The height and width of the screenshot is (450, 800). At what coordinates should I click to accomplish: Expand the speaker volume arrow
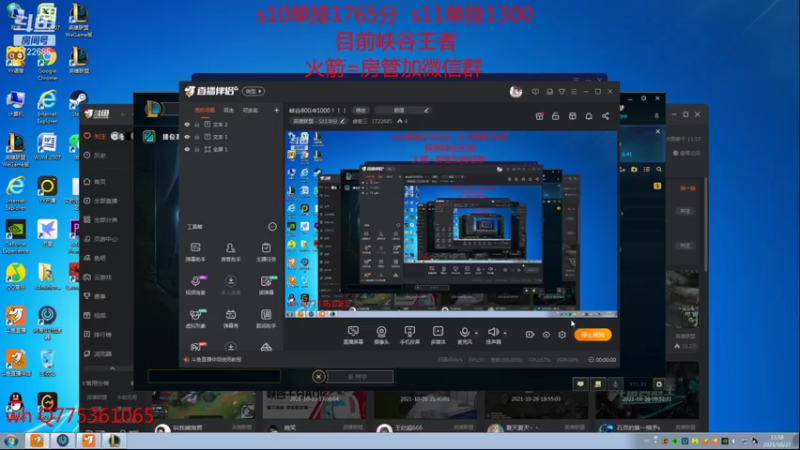click(505, 333)
